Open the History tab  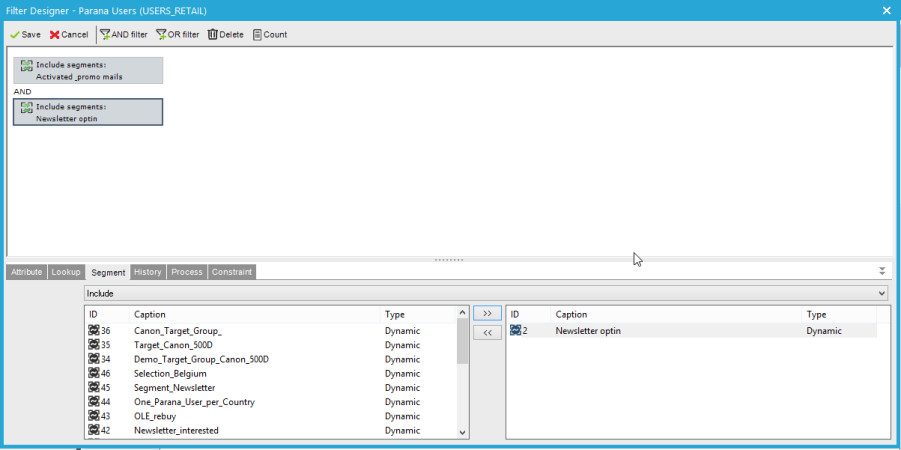[x=148, y=272]
